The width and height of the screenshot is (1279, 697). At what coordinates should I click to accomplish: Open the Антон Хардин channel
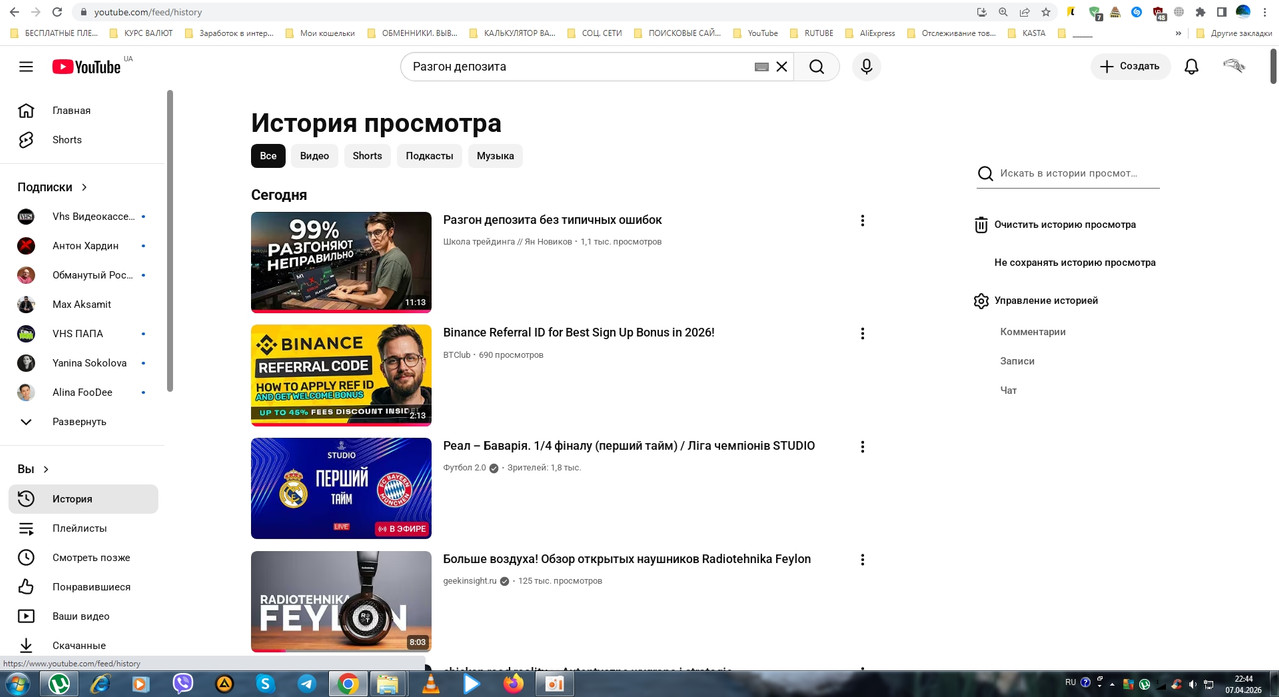pyautogui.click(x=83, y=246)
